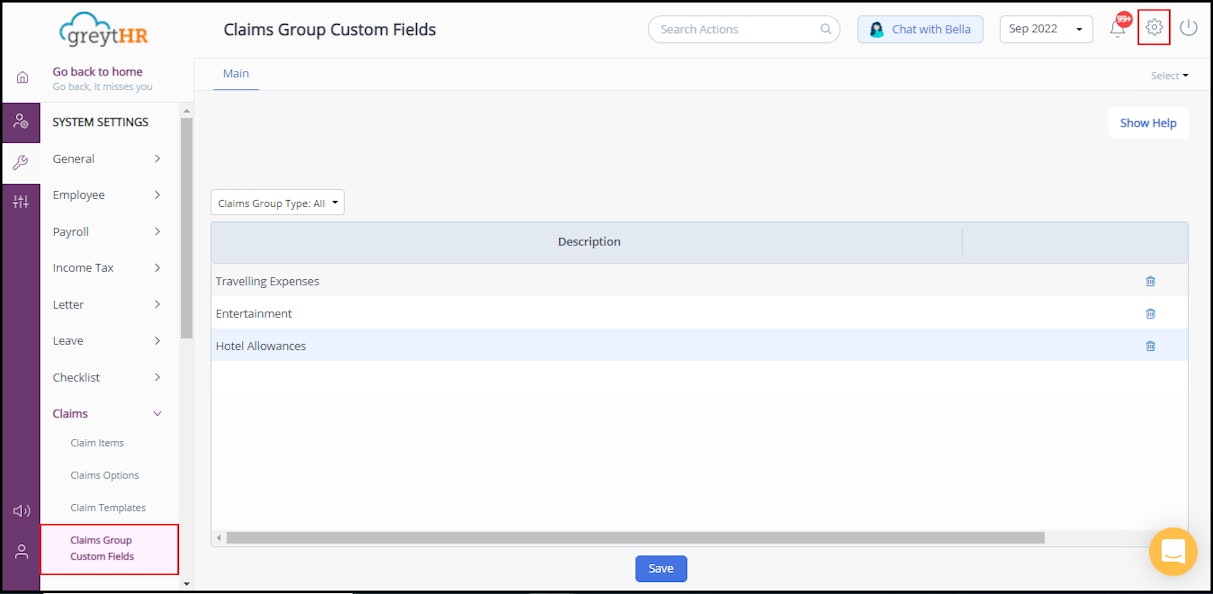
Task: Expand the Payroll settings section
Action: point(107,232)
